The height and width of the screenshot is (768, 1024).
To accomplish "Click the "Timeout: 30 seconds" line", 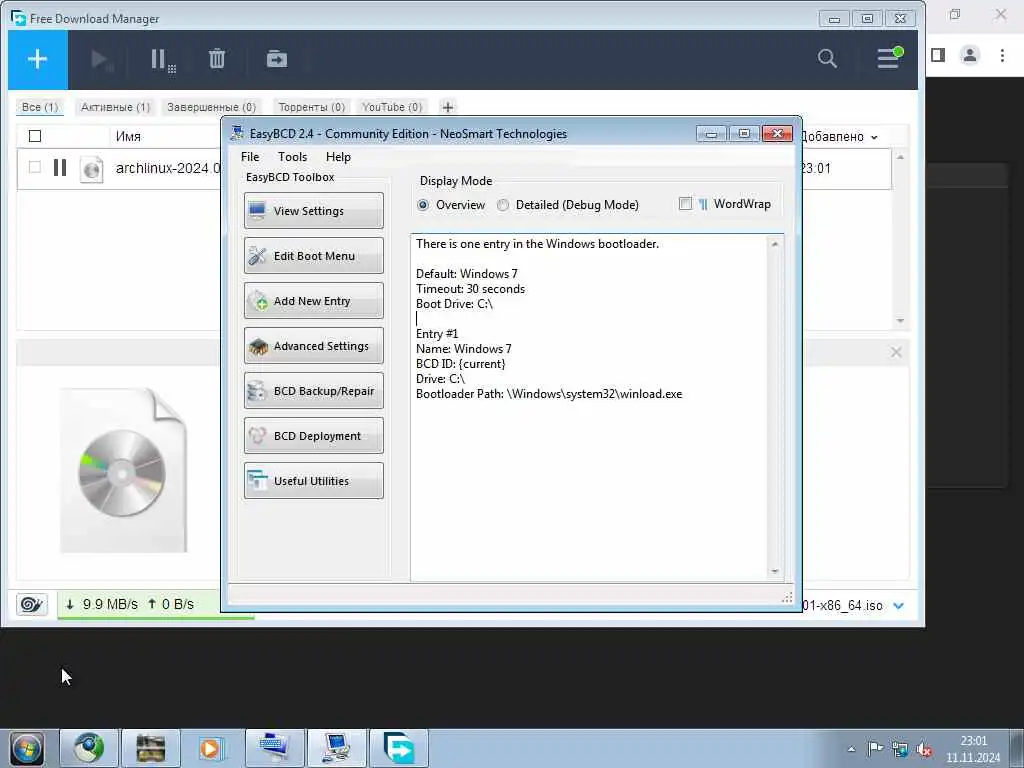I will pos(470,289).
